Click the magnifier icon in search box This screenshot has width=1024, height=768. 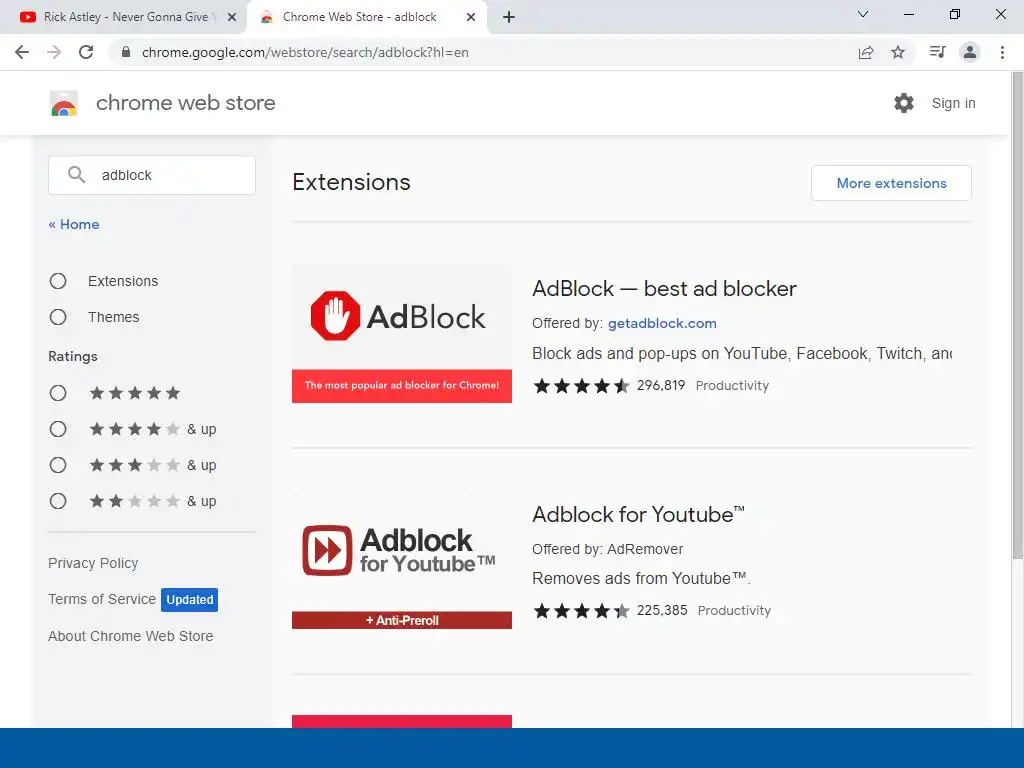coord(76,174)
